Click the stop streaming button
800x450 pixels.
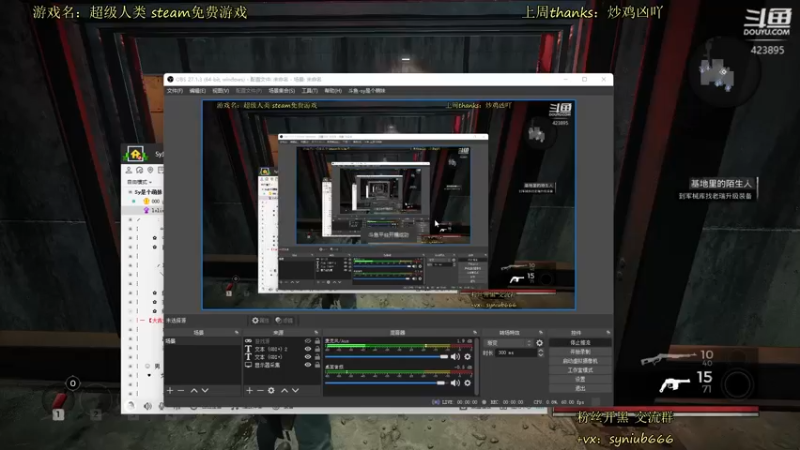580,342
